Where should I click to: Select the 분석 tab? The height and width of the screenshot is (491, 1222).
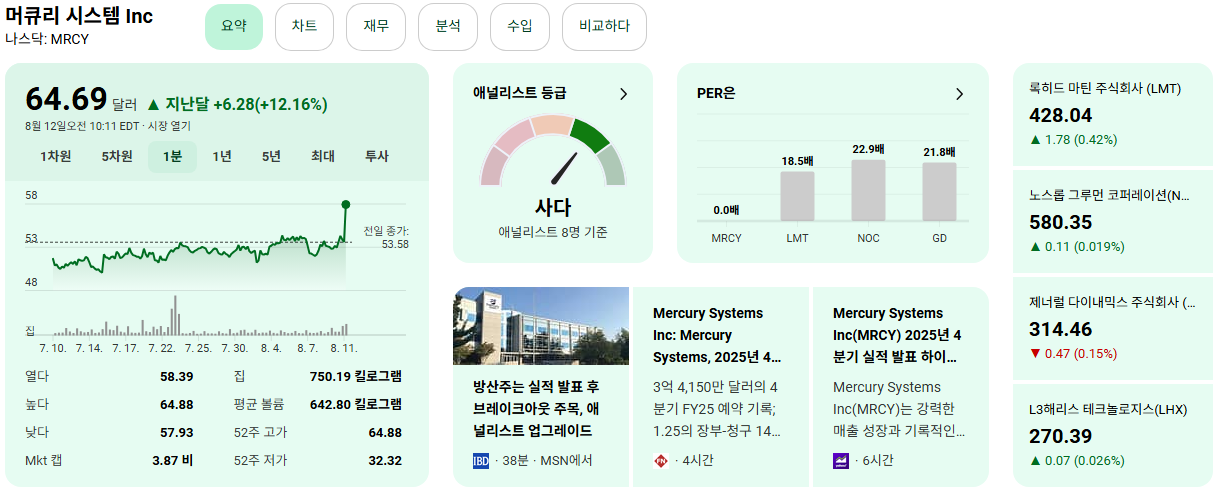coord(448,27)
